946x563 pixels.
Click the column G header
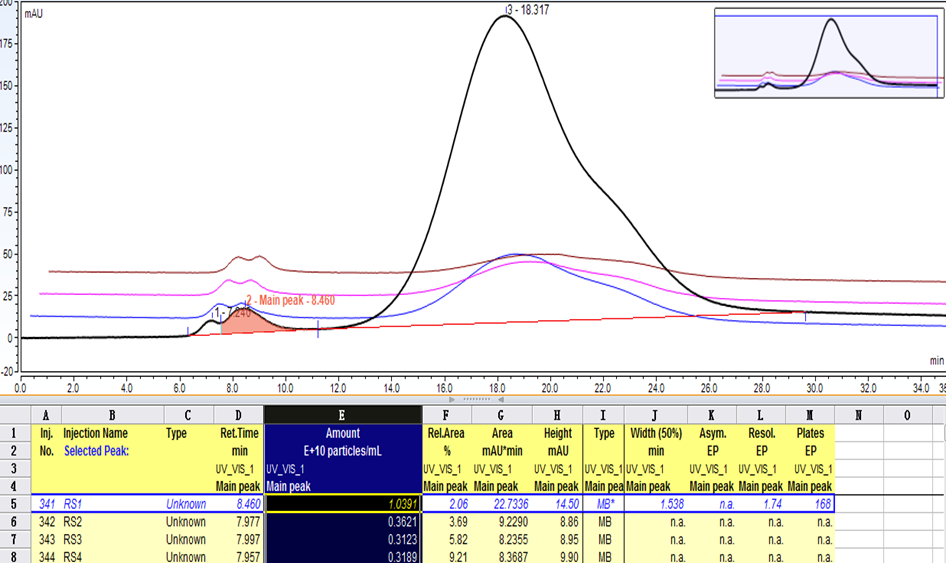500,414
